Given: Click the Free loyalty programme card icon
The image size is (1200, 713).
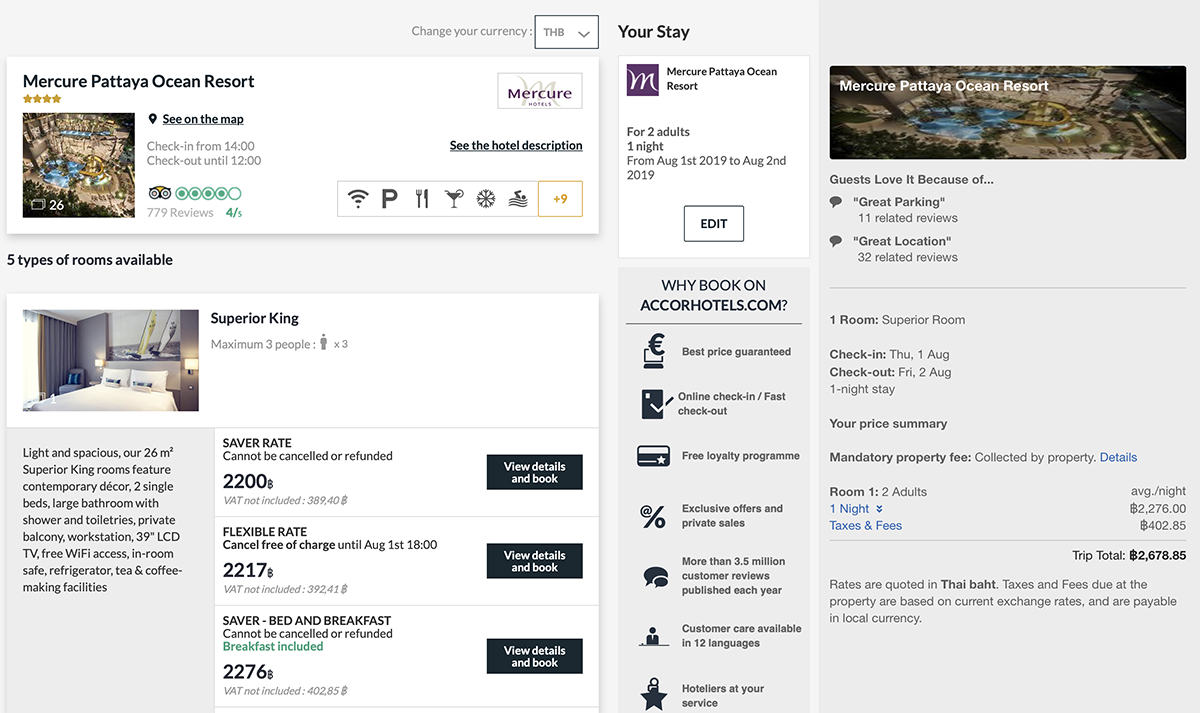Looking at the screenshot, I should [x=654, y=456].
